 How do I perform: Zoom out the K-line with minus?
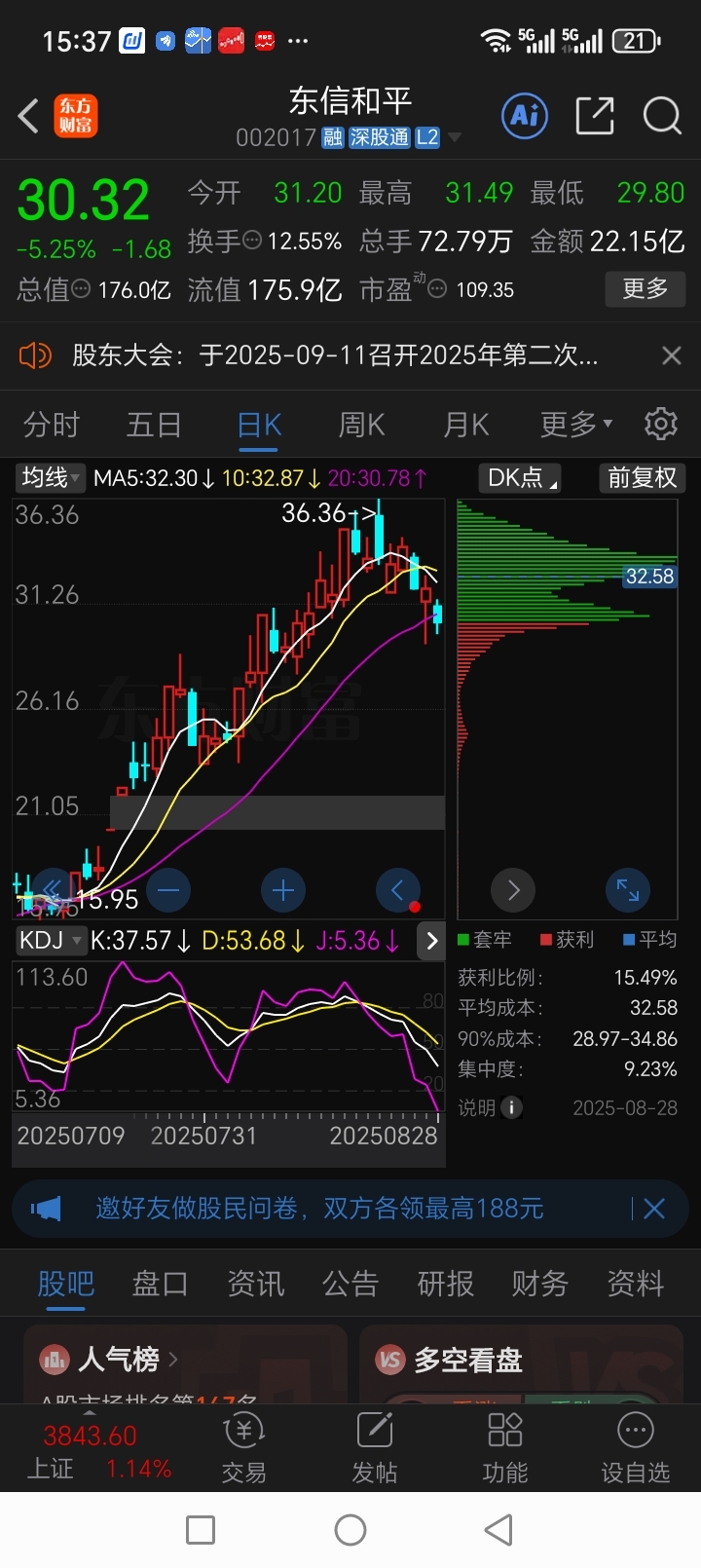168,890
